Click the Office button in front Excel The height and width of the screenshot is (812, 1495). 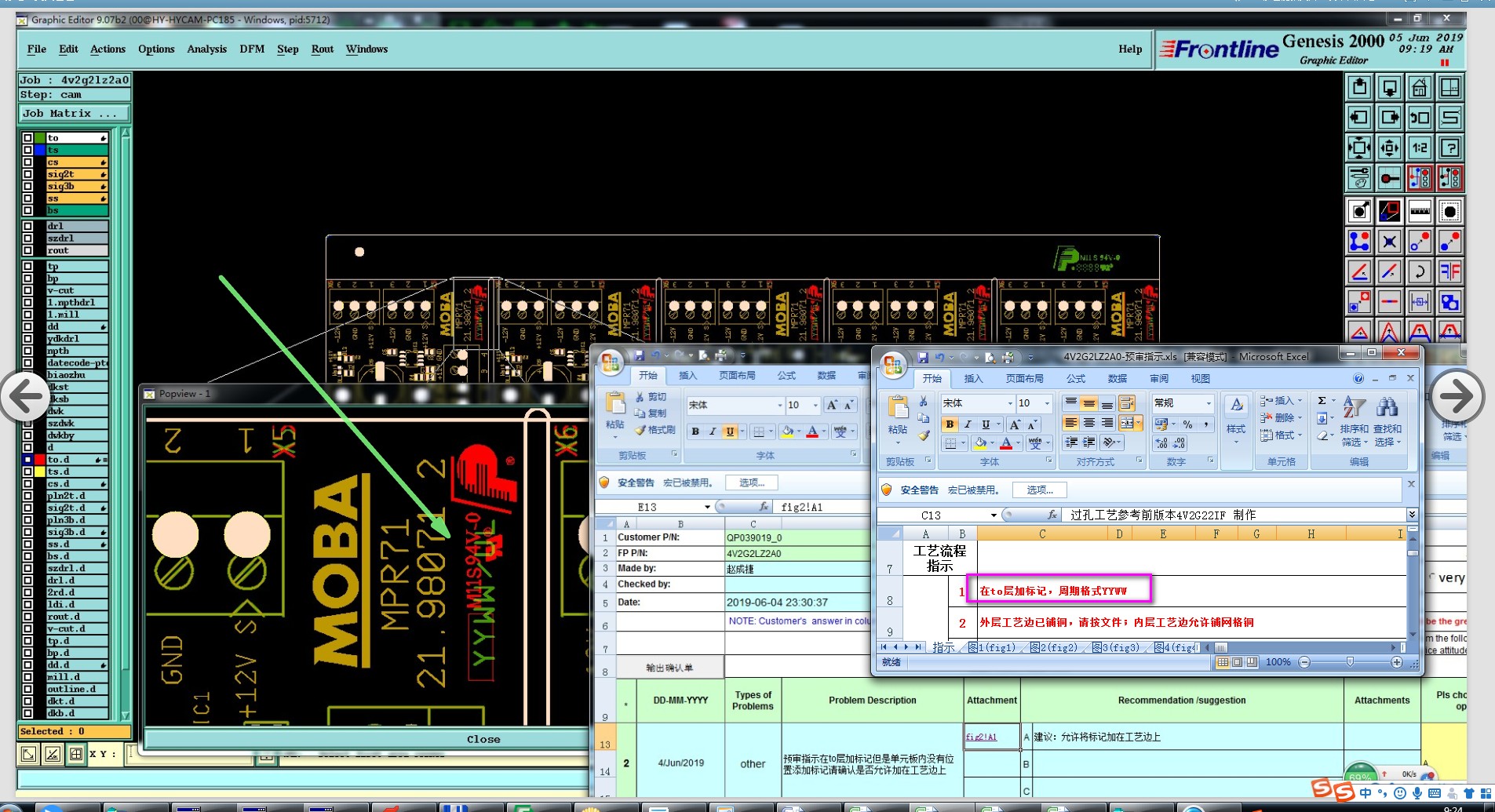click(892, 365)
